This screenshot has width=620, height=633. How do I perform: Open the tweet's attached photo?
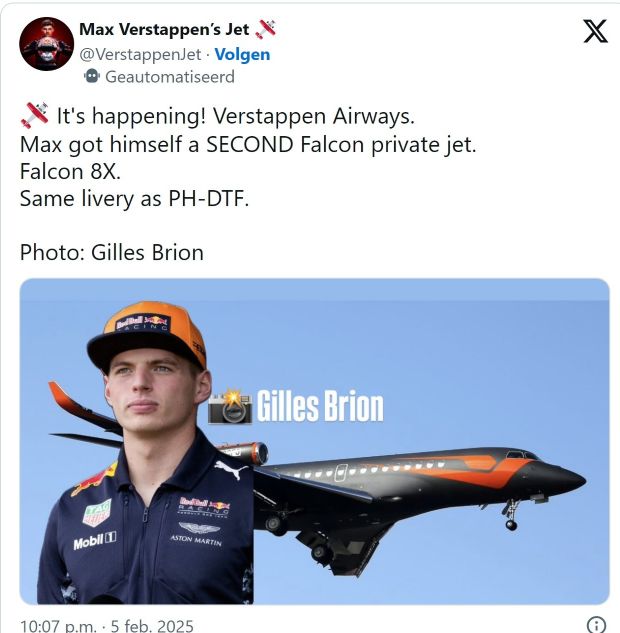[314, 441]
